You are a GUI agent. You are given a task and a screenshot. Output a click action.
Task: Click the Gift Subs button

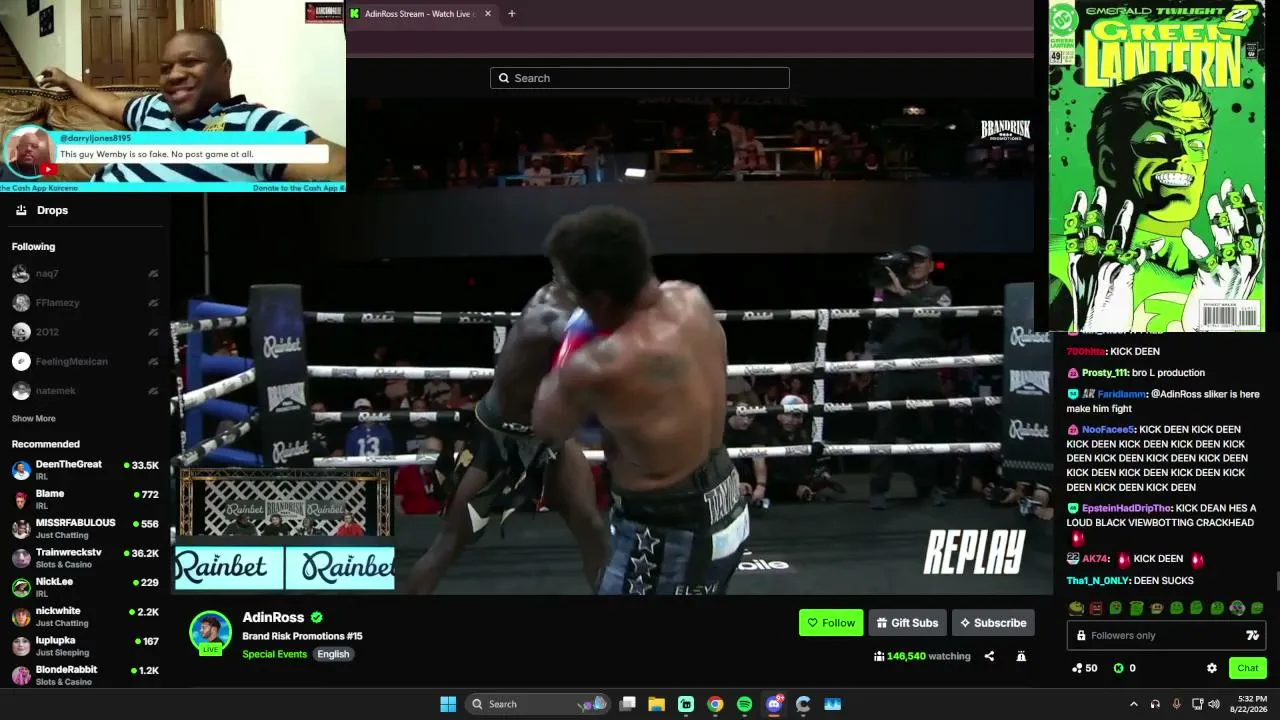click(907, 623)
